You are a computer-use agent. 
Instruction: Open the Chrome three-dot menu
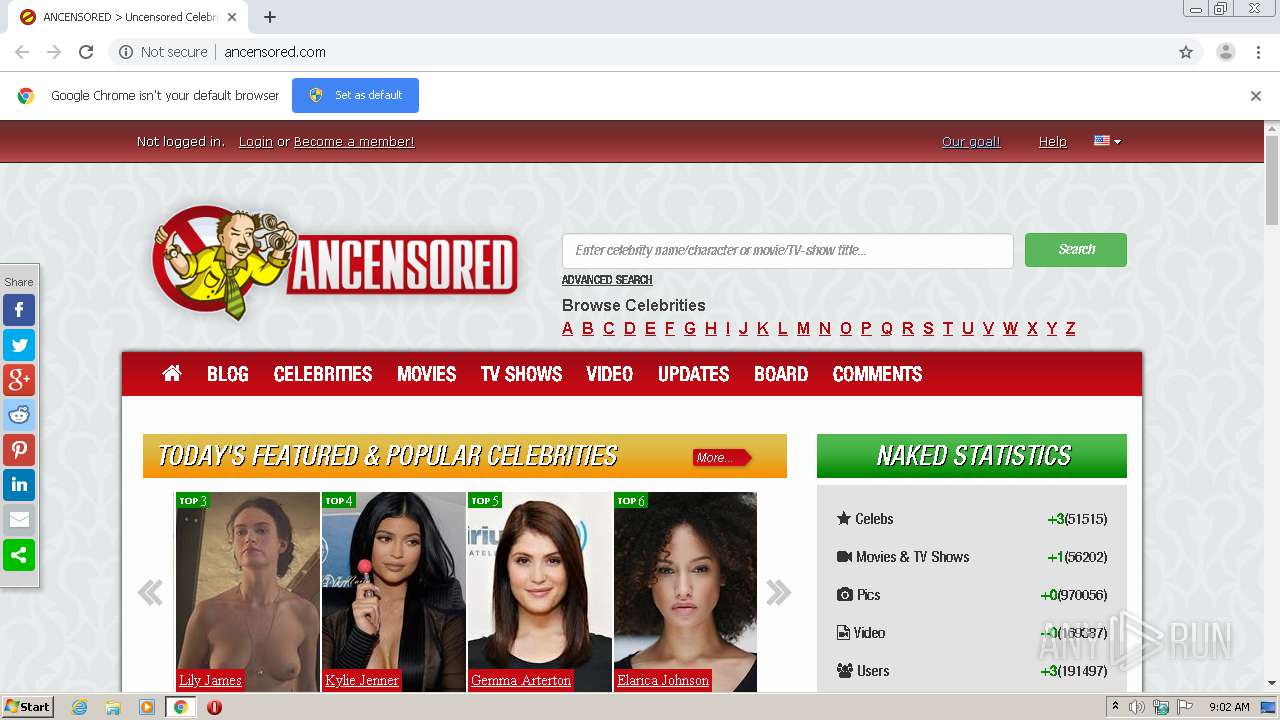[x=1258, y=52]
